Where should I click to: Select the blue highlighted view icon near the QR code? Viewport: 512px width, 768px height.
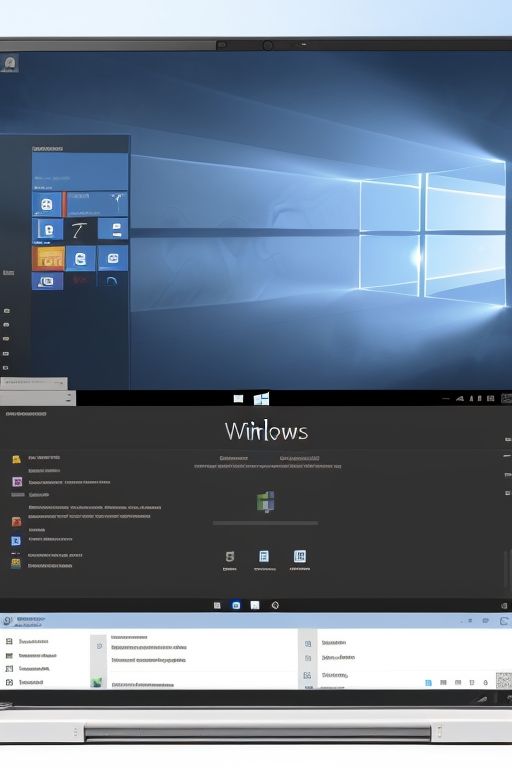click(x=428, y=683)
